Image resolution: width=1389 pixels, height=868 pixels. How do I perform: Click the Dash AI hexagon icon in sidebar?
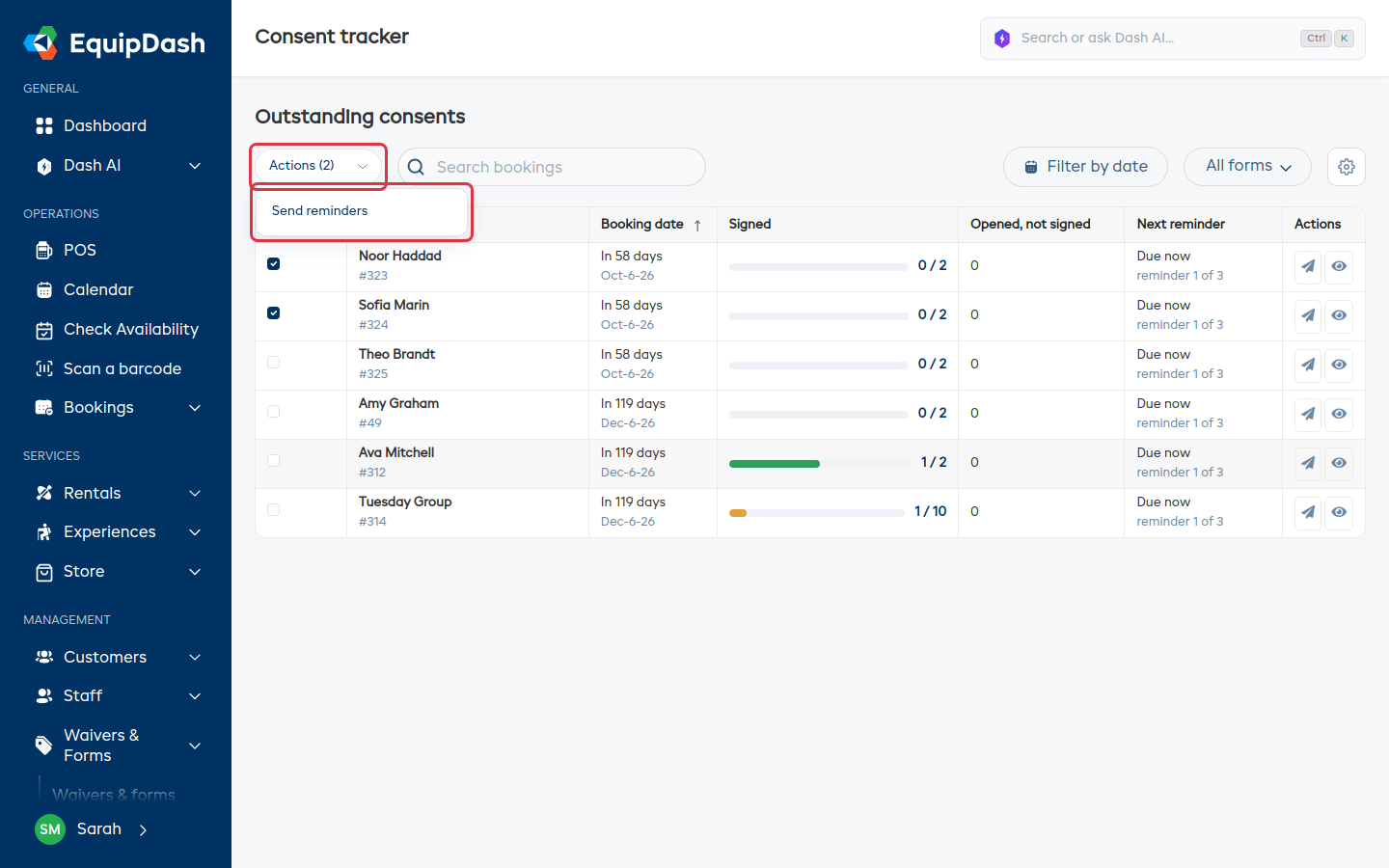[x=44, y=166]
